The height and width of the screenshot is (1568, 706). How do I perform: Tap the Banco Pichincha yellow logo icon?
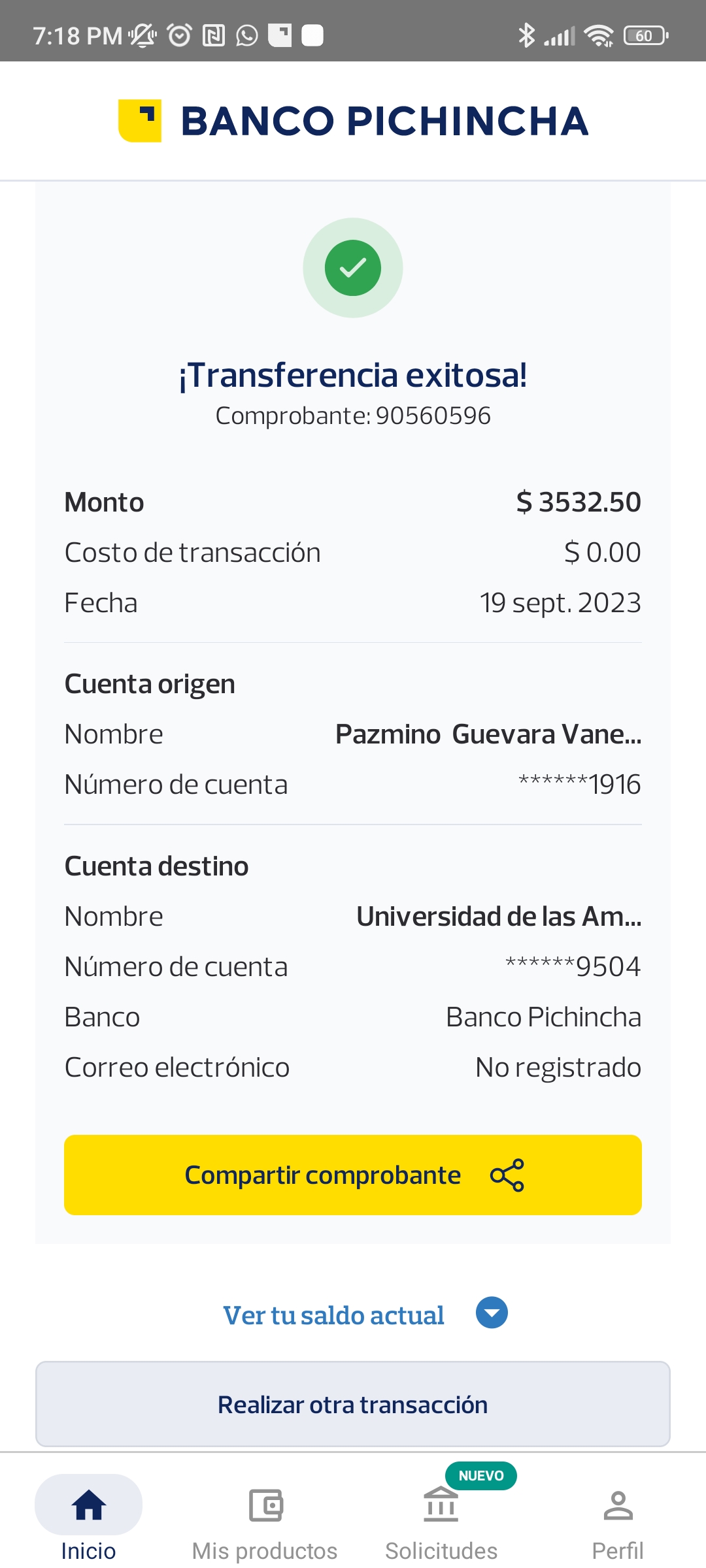pos(140,120)
